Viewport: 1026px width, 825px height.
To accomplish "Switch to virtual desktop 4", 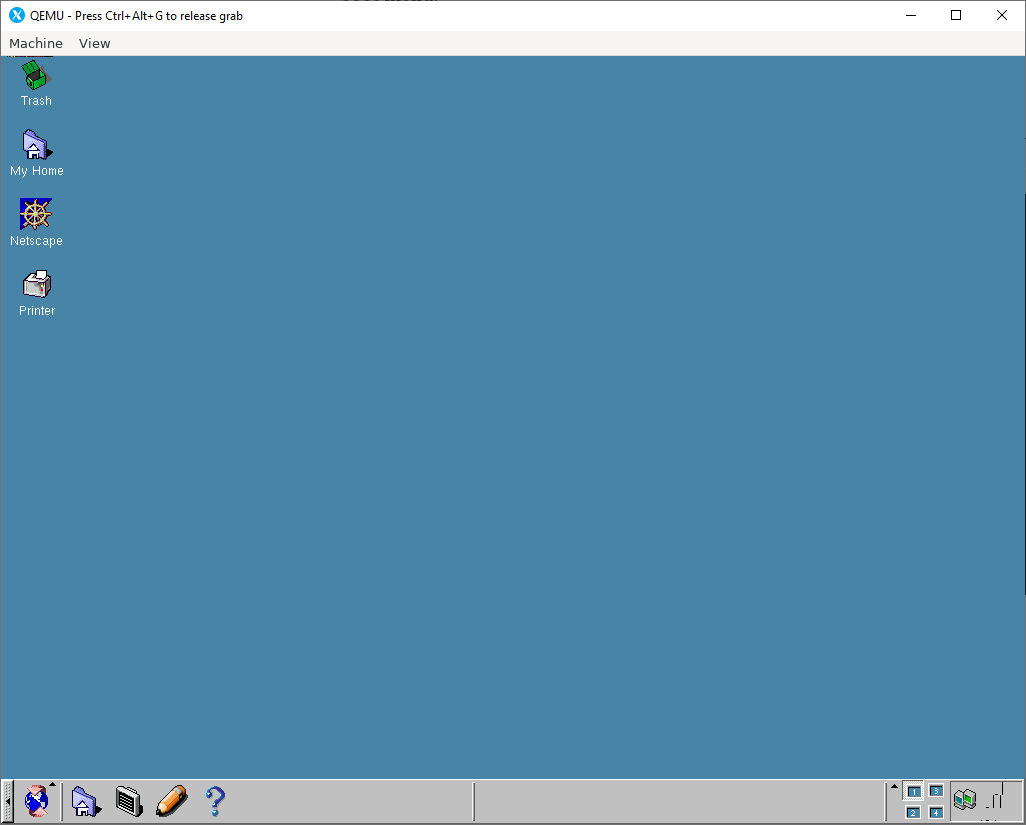I will point(936,813).
